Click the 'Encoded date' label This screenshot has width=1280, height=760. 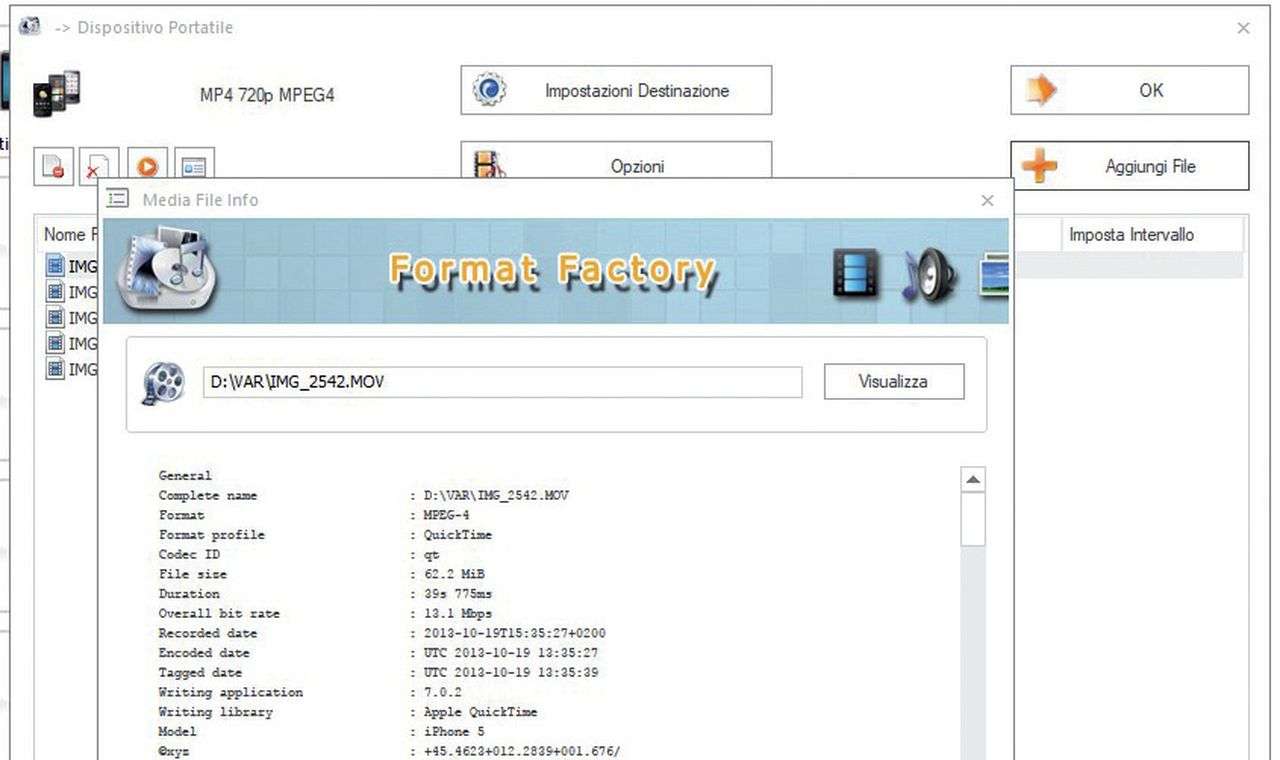pos(204,653)
